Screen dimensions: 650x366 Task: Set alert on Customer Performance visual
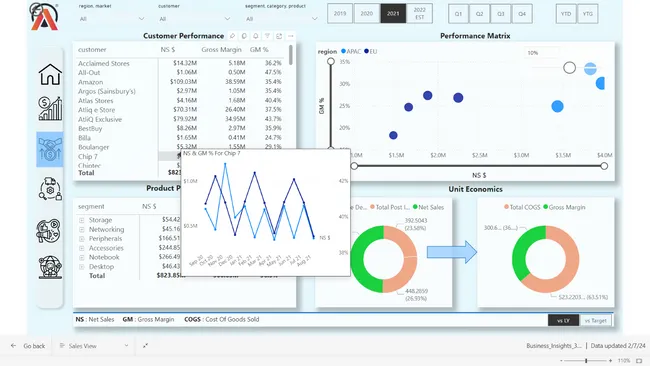click(x=256, y=36)
